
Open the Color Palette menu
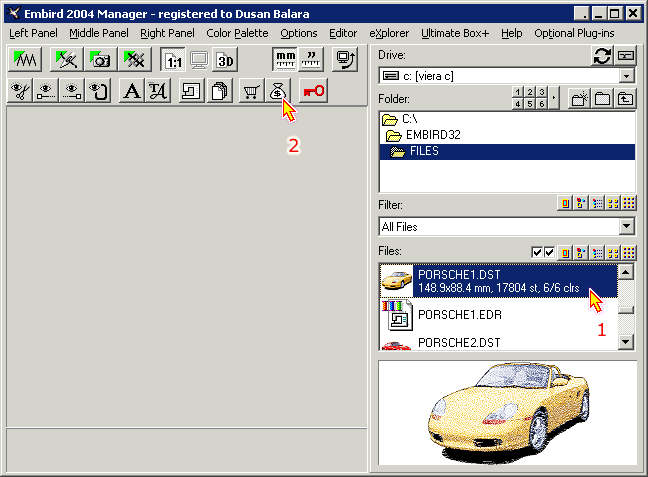[x=237, y=33]
